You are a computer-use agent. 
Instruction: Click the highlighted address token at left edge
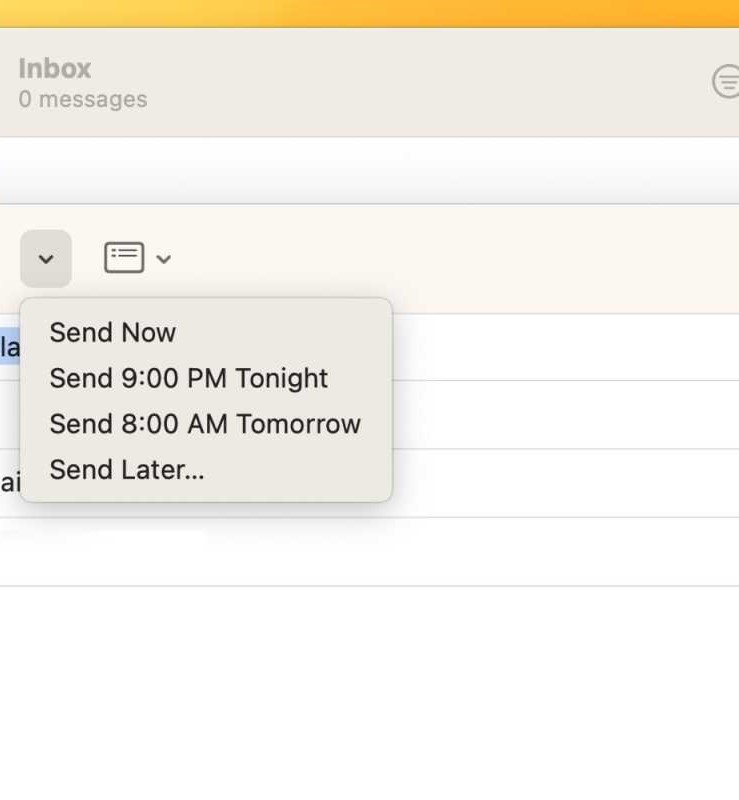(x=10, y=347)
